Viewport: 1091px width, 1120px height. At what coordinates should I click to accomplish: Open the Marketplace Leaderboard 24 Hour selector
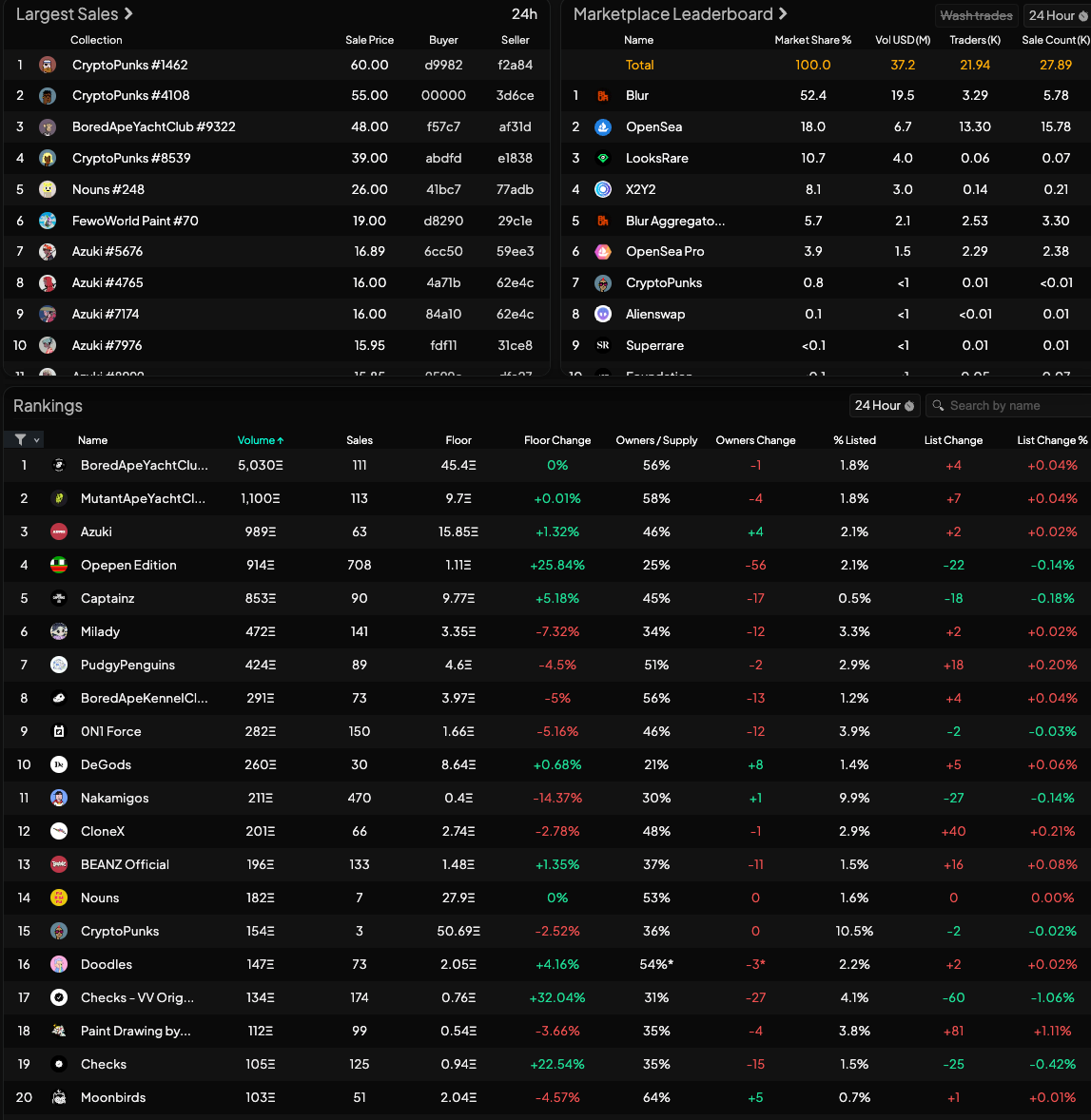pos(1058,15)
